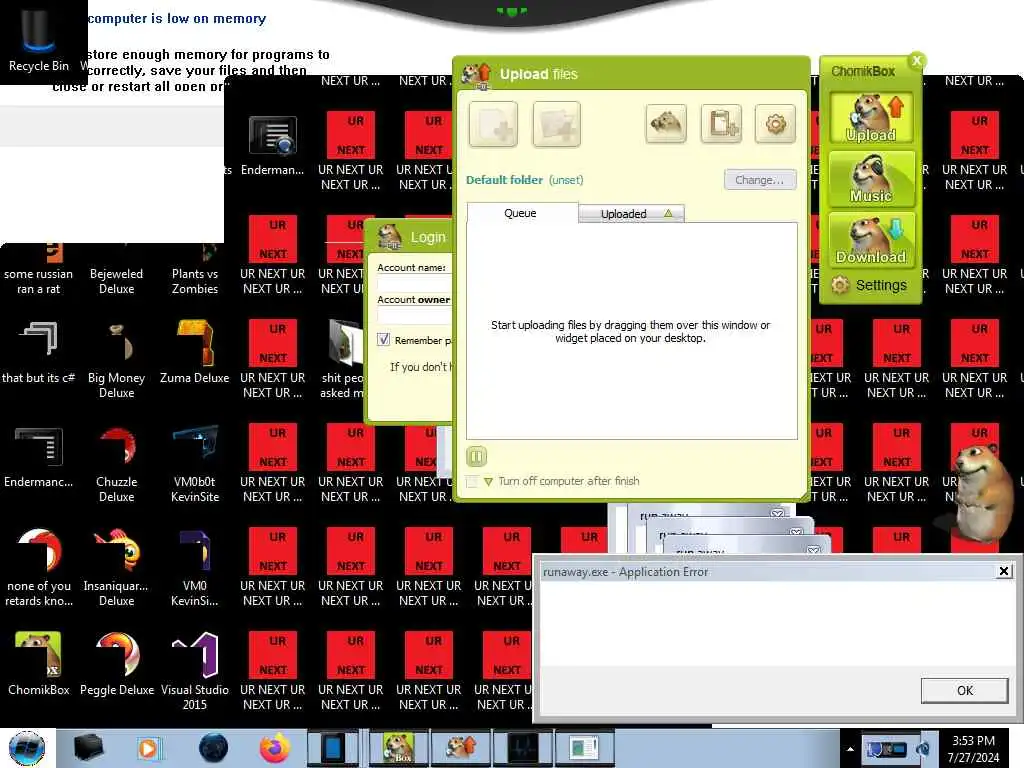Viewport: 1024px width, 768px height.
Task: Open the media player taskbar icon
Action: pyautogui.click(x=148, y=748)
